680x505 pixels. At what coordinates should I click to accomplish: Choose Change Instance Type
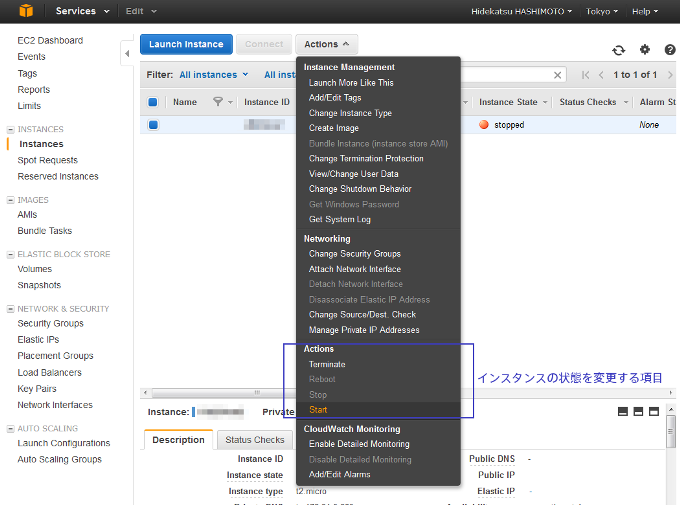coord(350,113)
